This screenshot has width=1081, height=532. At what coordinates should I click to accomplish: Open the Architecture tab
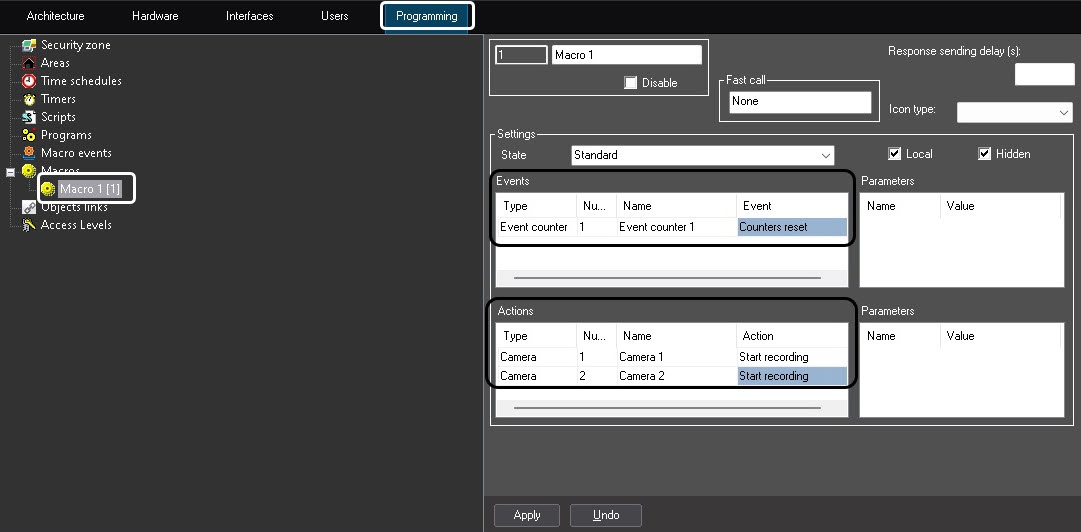coord(56,16)
